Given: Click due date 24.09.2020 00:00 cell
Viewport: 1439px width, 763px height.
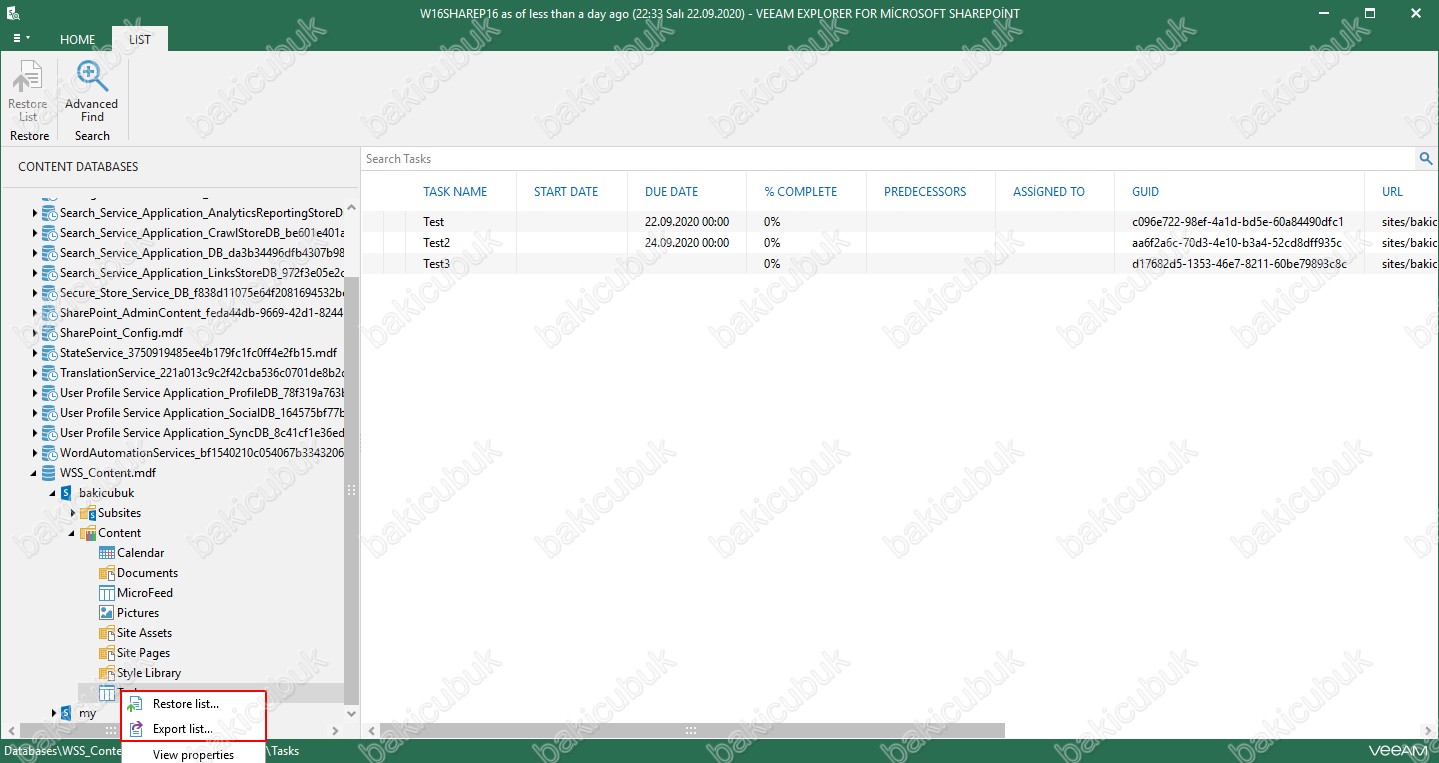Looking at the screenshot, I should tap(687, 242).
